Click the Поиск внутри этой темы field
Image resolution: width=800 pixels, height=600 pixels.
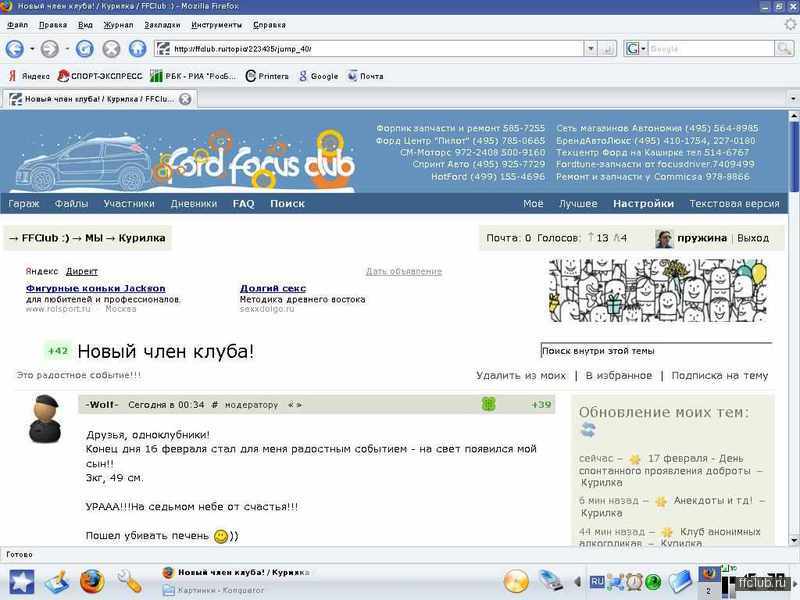[655, 351]
